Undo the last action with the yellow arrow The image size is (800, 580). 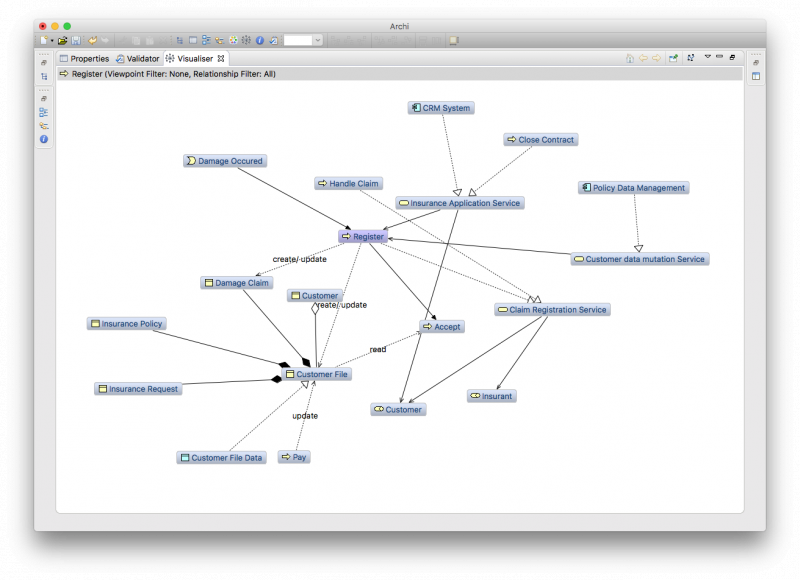pos(92,40)
